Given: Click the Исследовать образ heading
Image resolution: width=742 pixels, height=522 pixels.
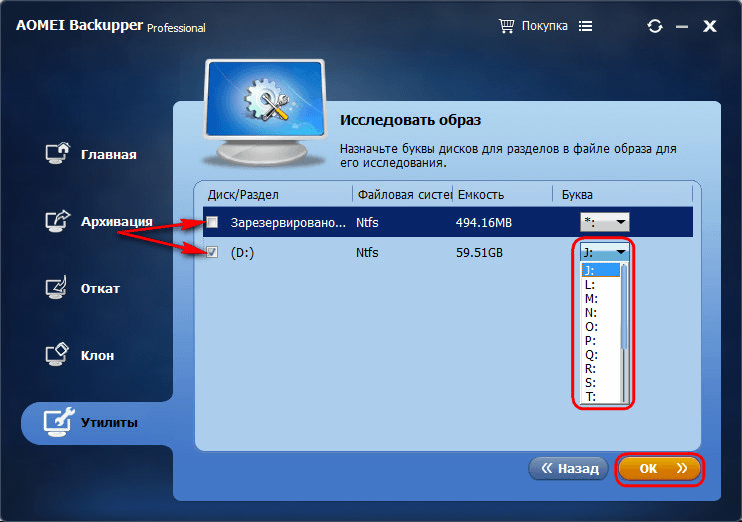Looking at the screenshot, I should (x=410, y=120).
